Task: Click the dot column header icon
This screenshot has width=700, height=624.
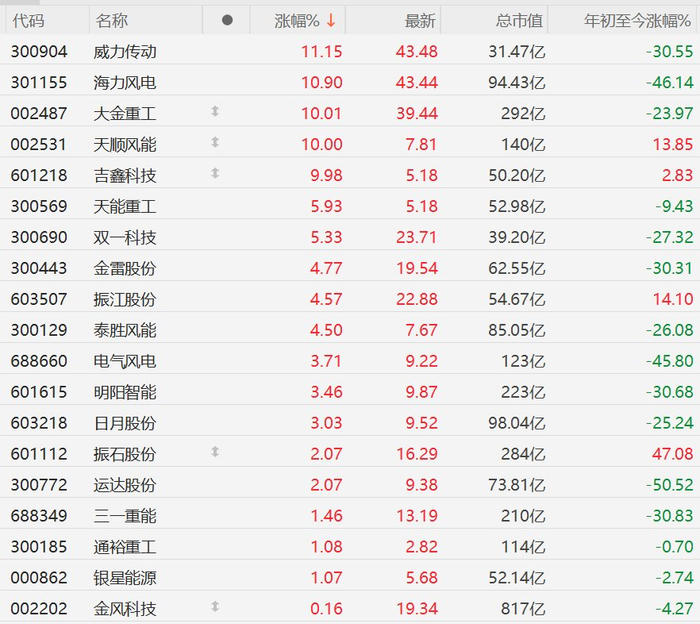Action: point(227,20)
